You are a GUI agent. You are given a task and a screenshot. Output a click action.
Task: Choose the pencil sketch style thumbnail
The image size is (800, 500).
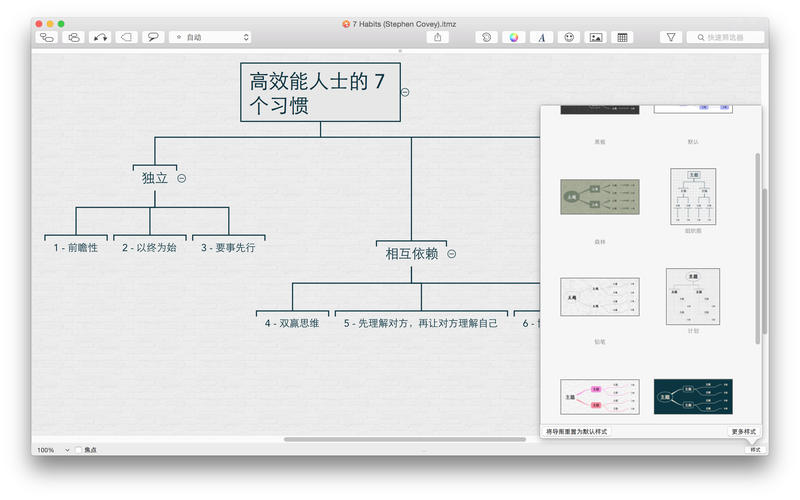pos(600,297)
